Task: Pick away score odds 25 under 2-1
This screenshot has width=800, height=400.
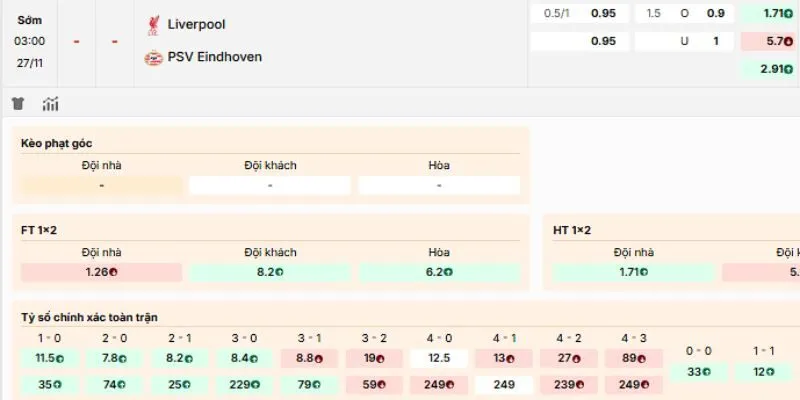Action: point(180,385)
